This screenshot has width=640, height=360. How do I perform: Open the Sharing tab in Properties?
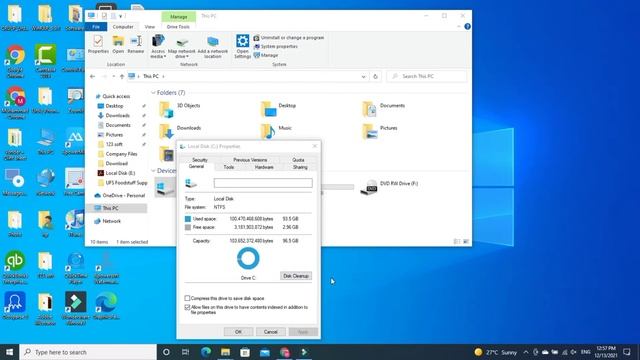tap(300, 167)
